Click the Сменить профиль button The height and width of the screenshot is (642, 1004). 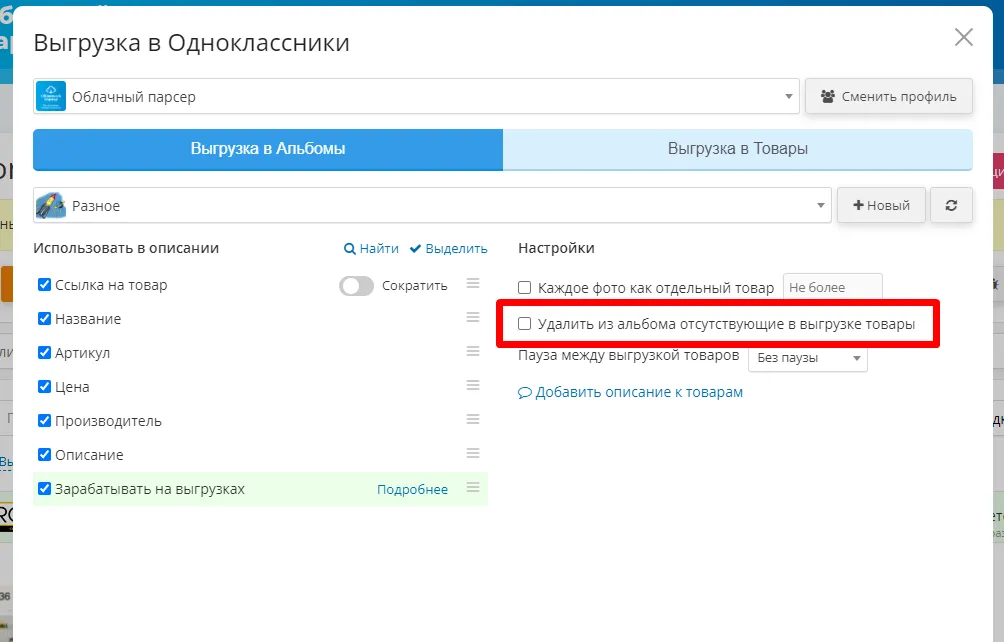point(889,97)
